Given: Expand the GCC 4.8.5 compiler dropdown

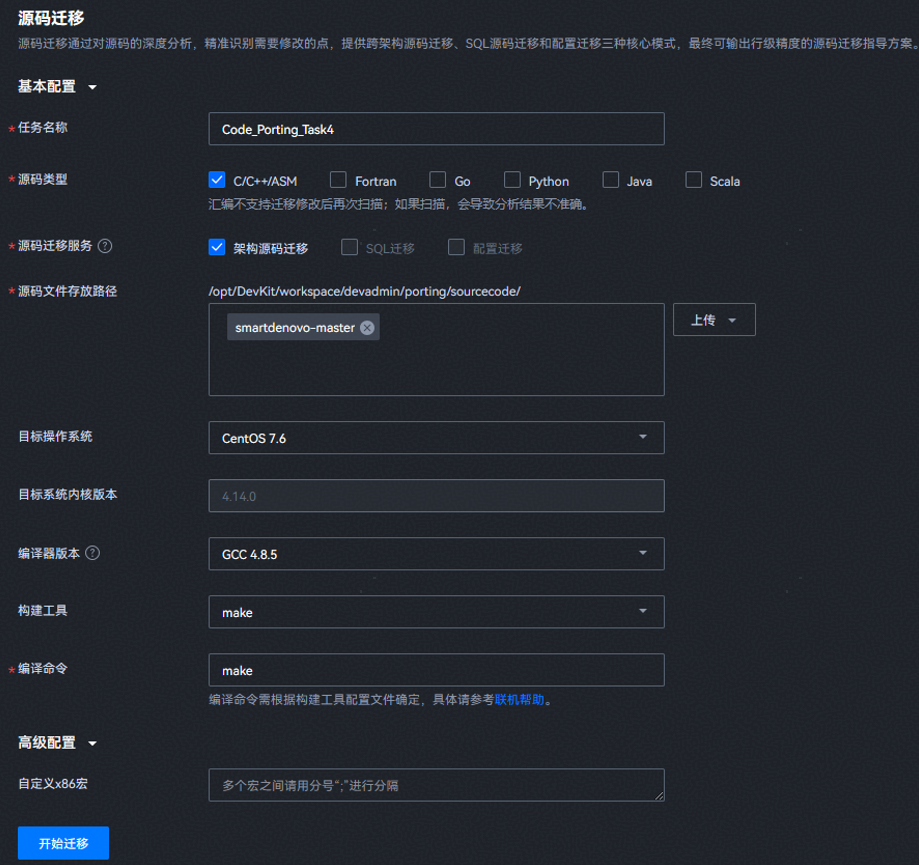Looking at the screenshot, I should (436, 554).
